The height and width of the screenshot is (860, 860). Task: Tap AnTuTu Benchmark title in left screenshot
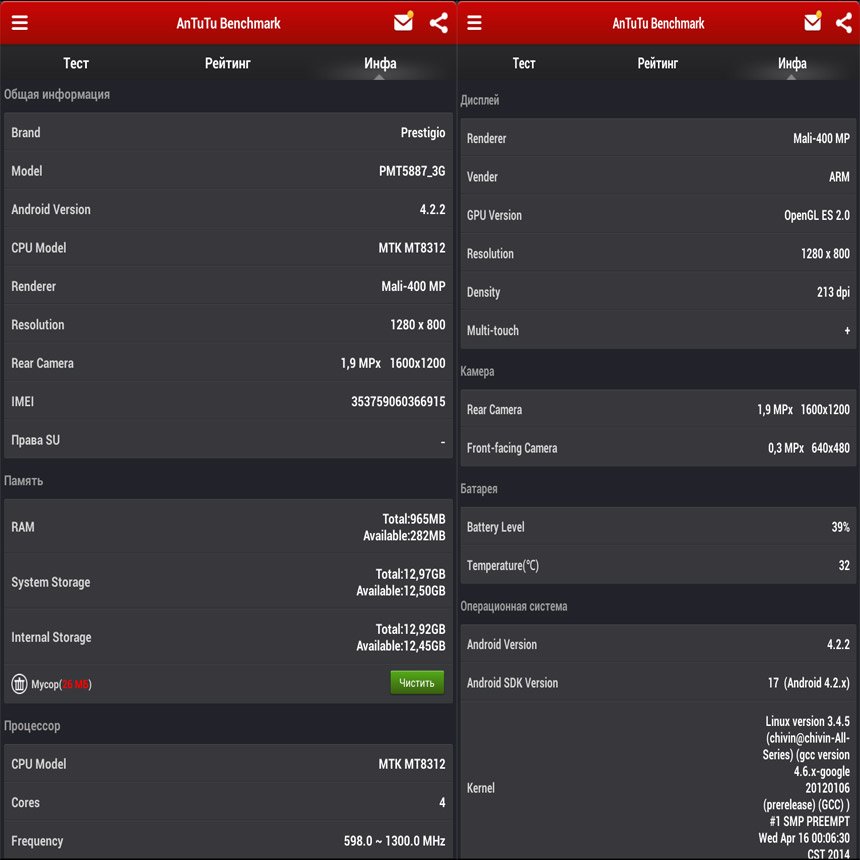click(228, 23)
